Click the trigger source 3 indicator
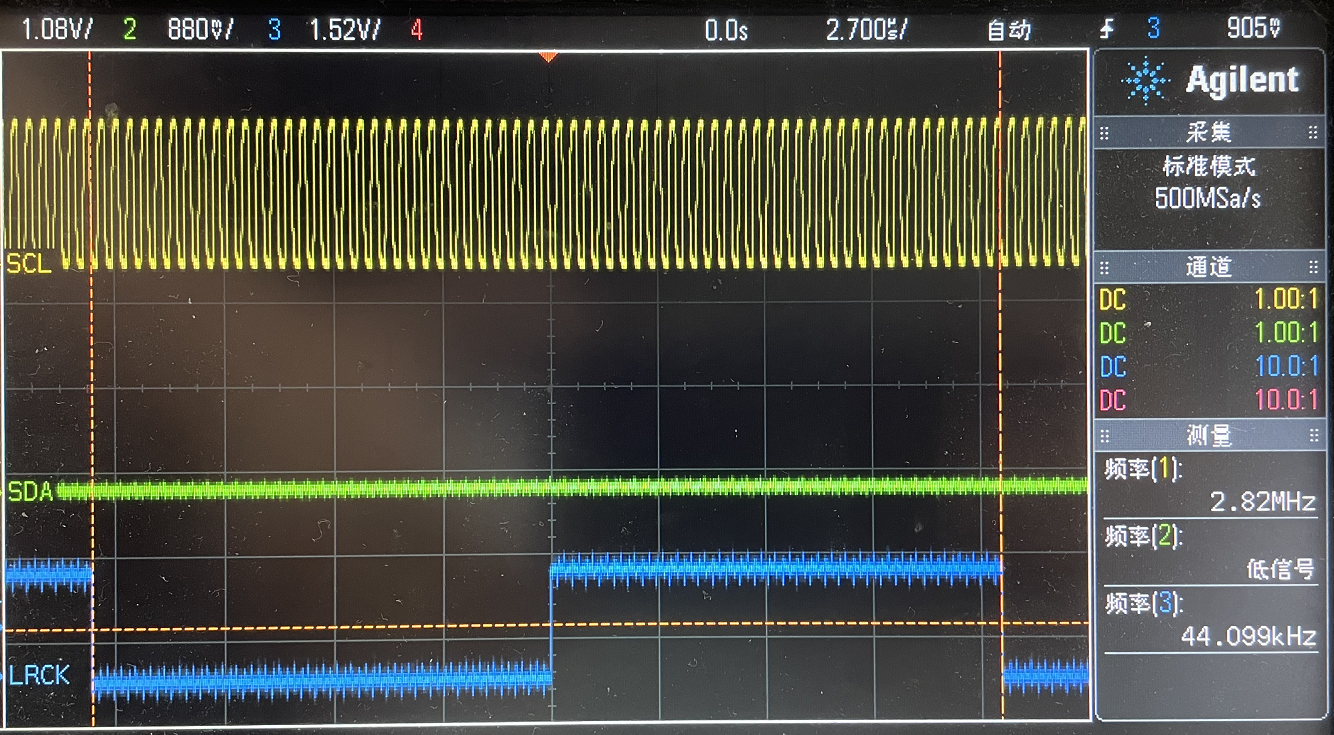Screen dimensions: 1334x735 tap(1153, 30)
